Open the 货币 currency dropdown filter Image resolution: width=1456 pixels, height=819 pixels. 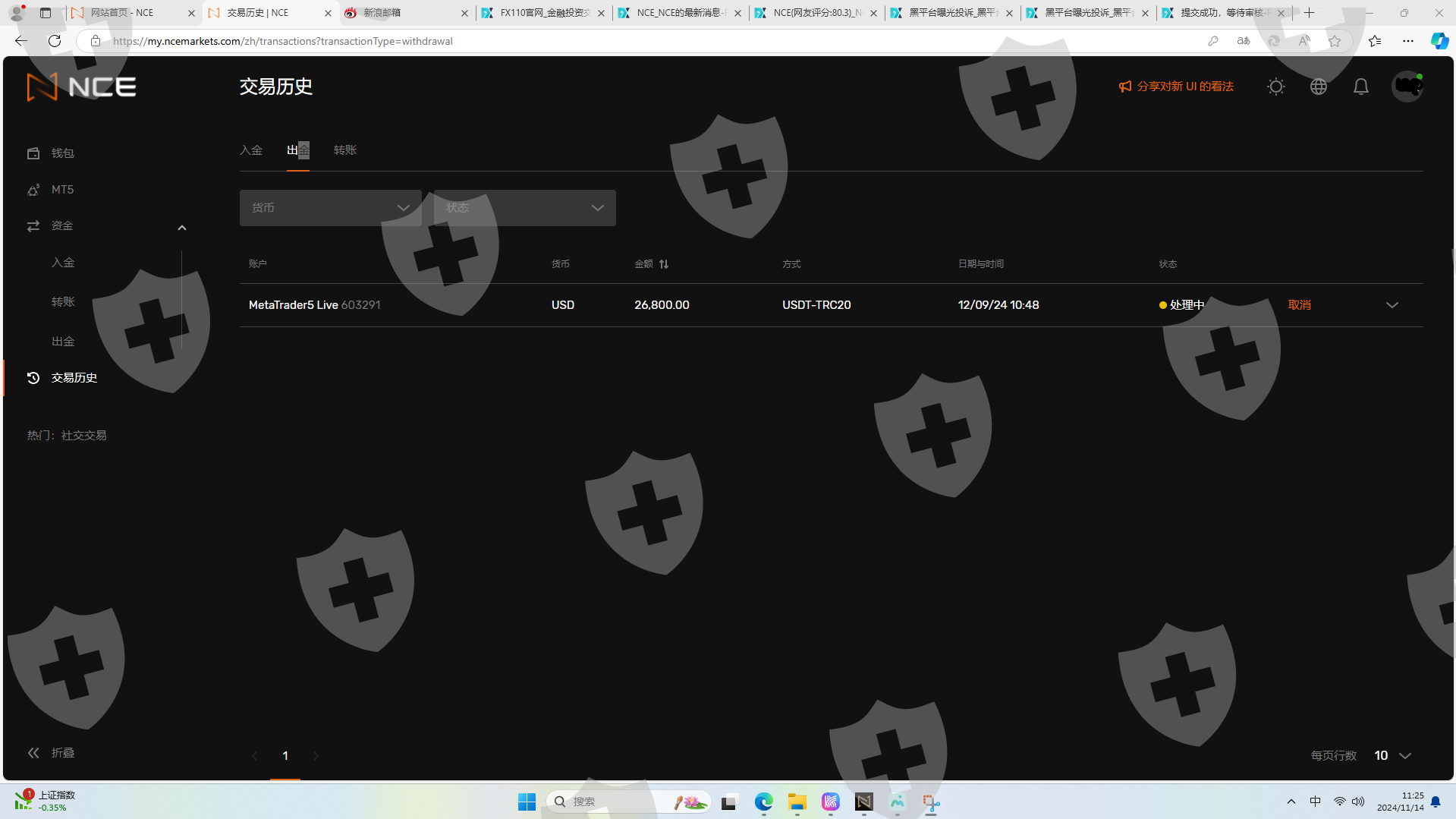tap(330, 208)
